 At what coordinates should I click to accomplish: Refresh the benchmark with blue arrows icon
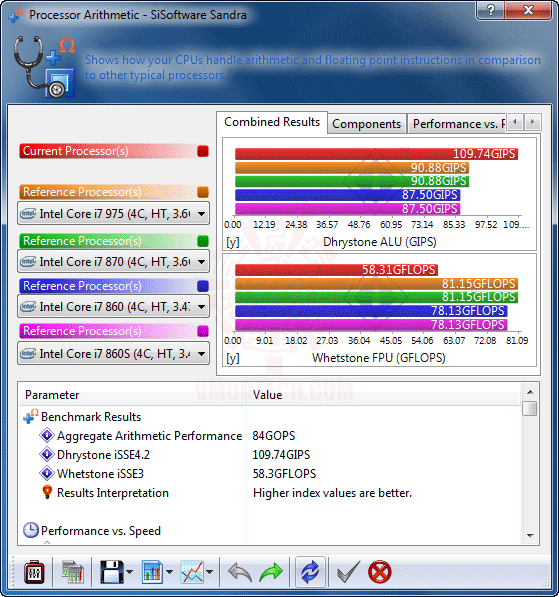(310, 572)
